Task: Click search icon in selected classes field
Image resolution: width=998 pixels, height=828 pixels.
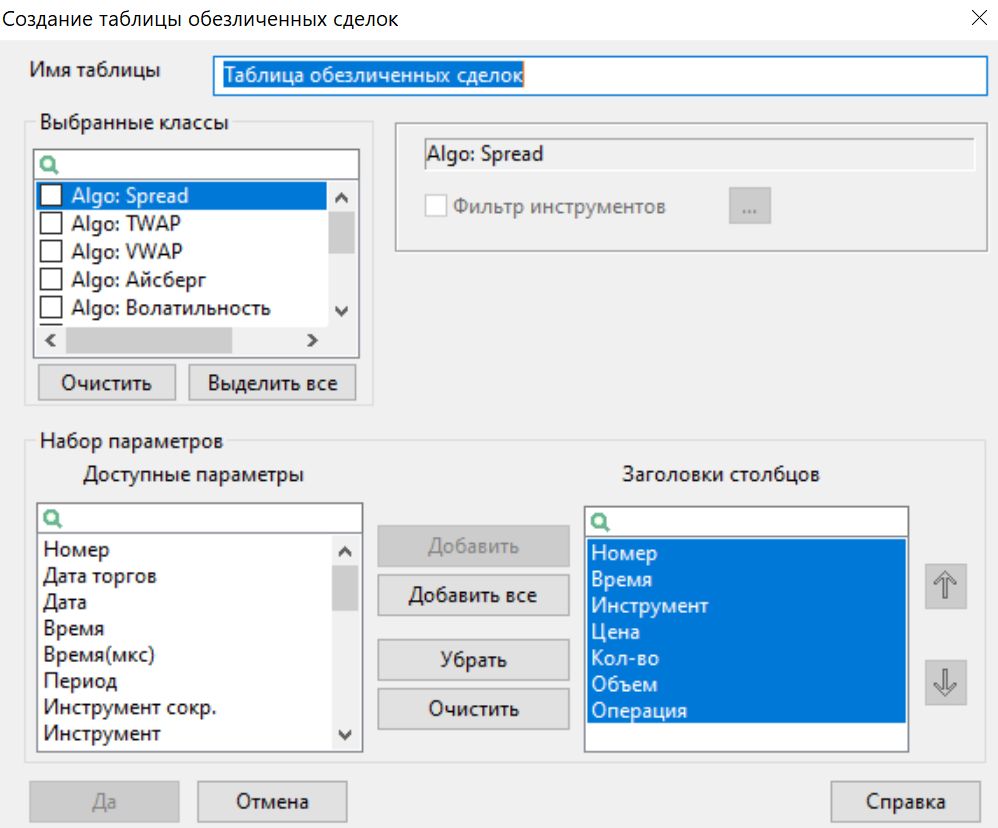Action: pyautogui.click(x=48, y=164)
